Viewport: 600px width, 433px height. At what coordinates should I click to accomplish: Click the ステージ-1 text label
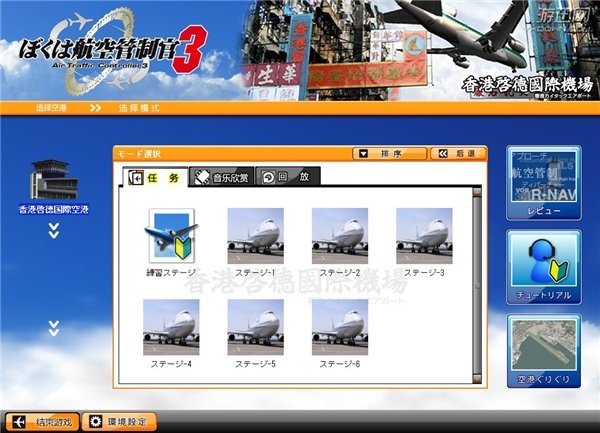(255, 273)
